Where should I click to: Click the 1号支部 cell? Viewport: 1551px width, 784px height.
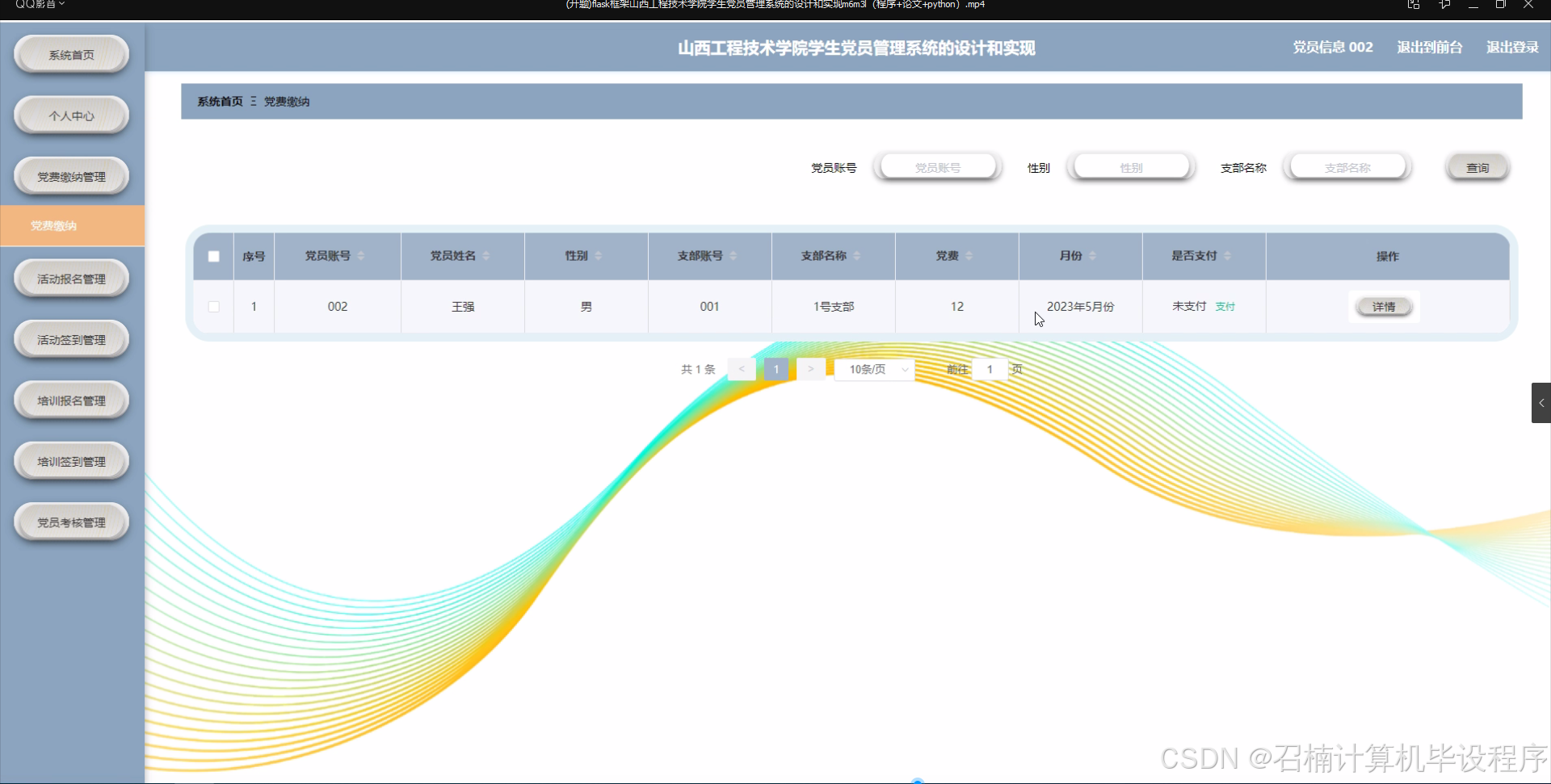click(834, 307)
